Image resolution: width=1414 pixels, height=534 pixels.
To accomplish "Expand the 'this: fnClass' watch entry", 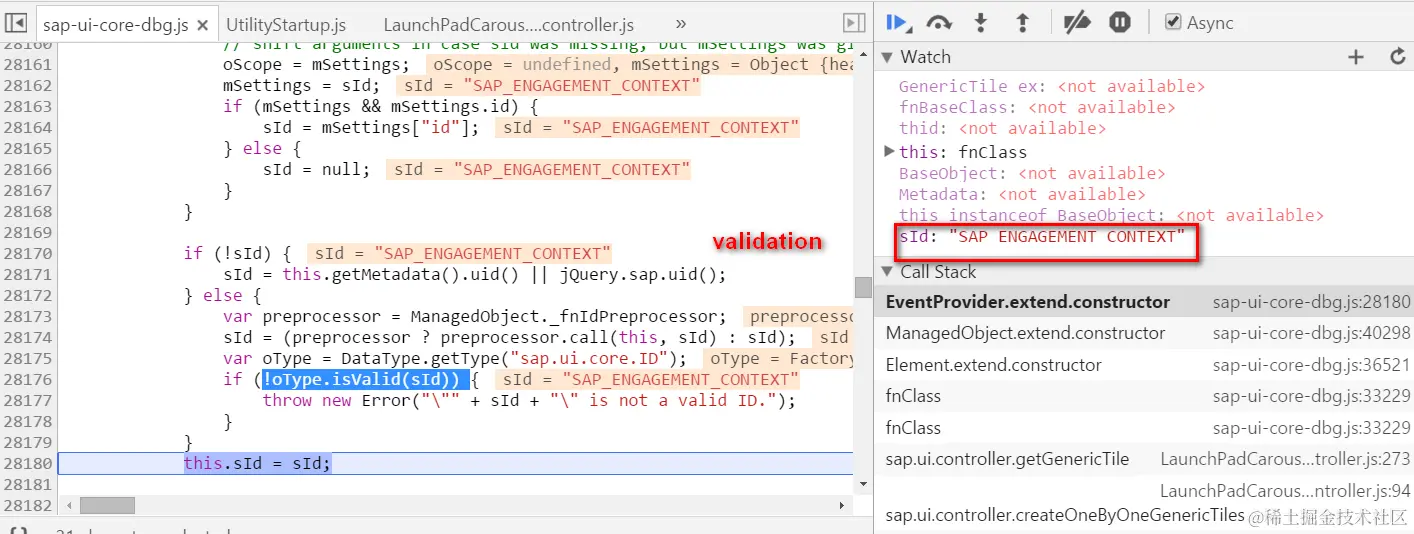I will pyautogui.click(x=890, y=152).
